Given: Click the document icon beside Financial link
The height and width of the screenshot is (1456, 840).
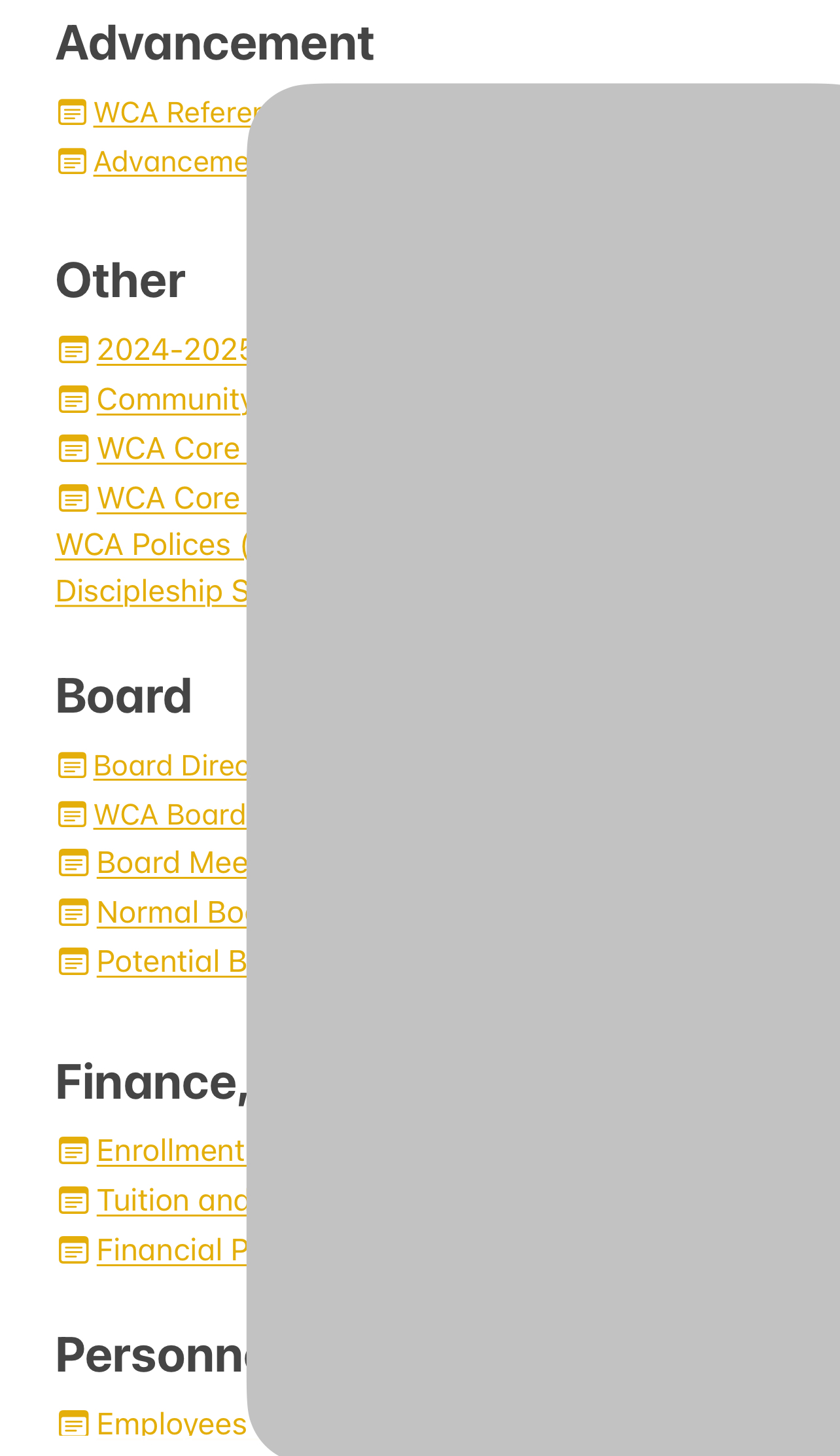Looking at the screenshot, I should [x=73, y=1251].
